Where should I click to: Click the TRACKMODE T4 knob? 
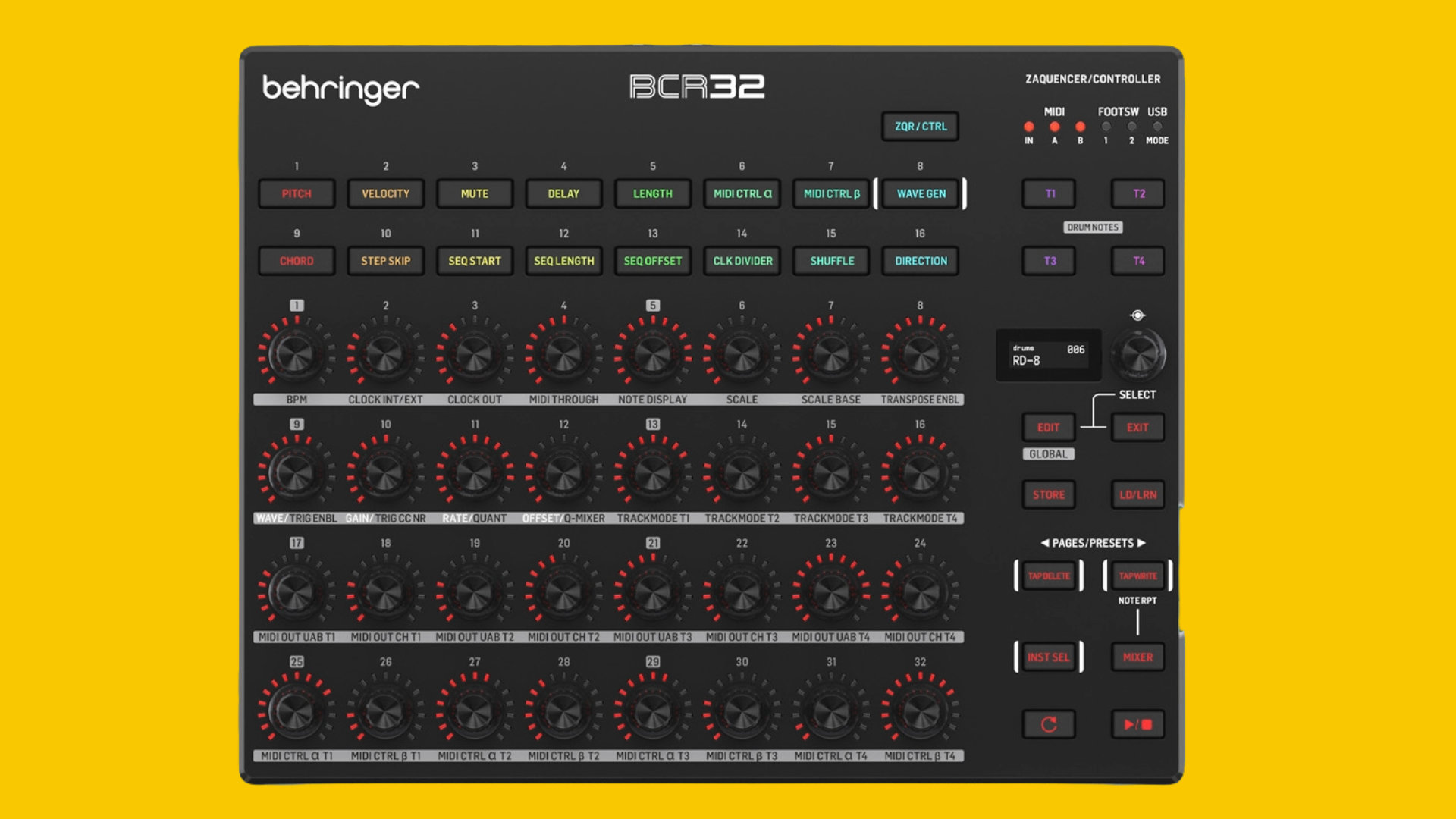click(920, 473)
